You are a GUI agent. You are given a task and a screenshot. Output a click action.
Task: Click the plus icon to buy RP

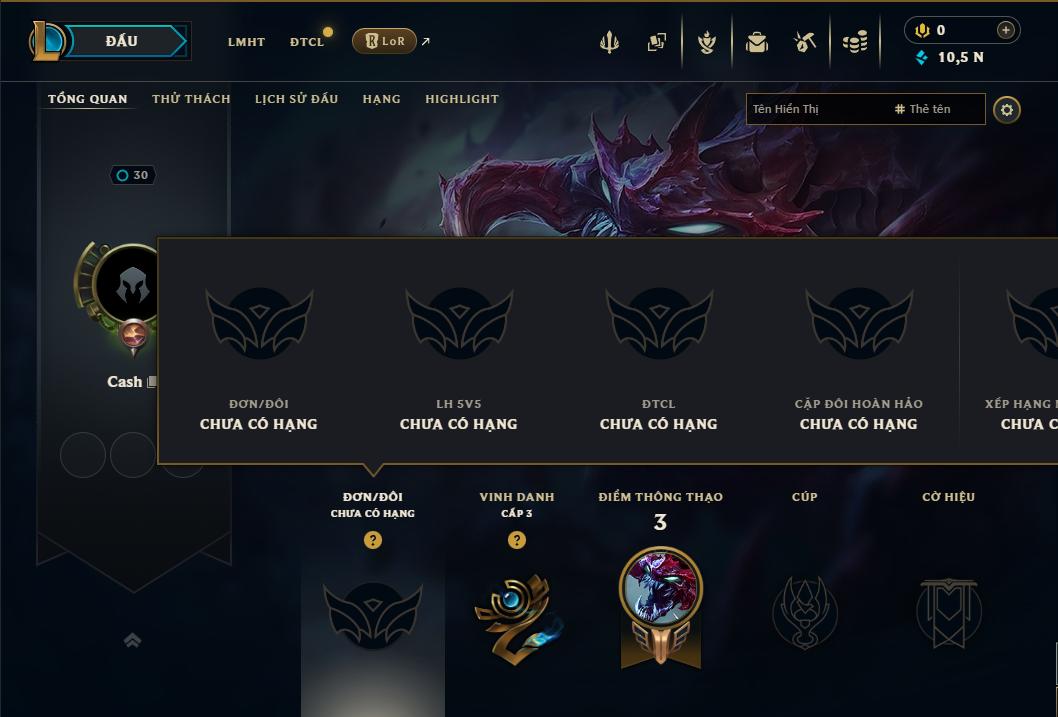coord(1005,30)
